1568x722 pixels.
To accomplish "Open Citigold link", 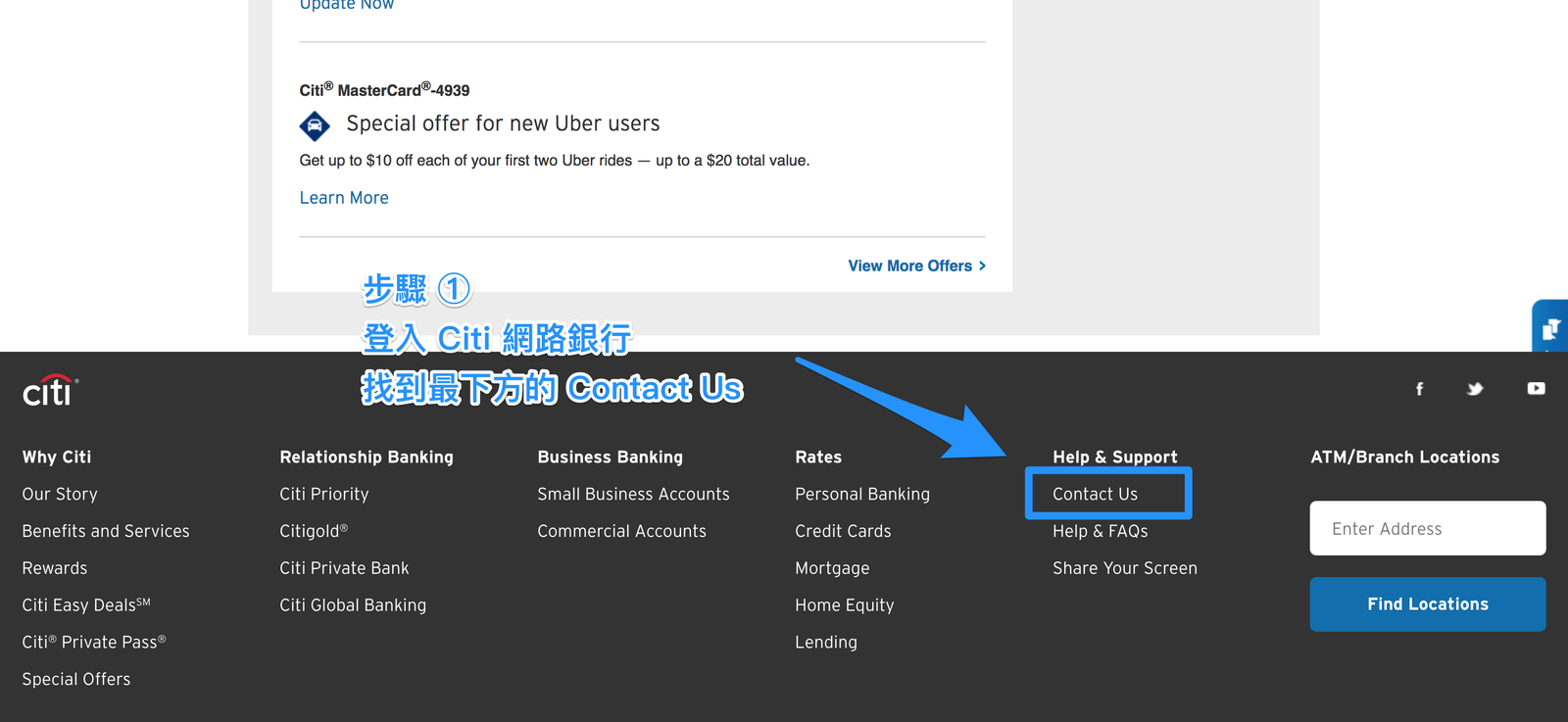I will coord(314,531).
